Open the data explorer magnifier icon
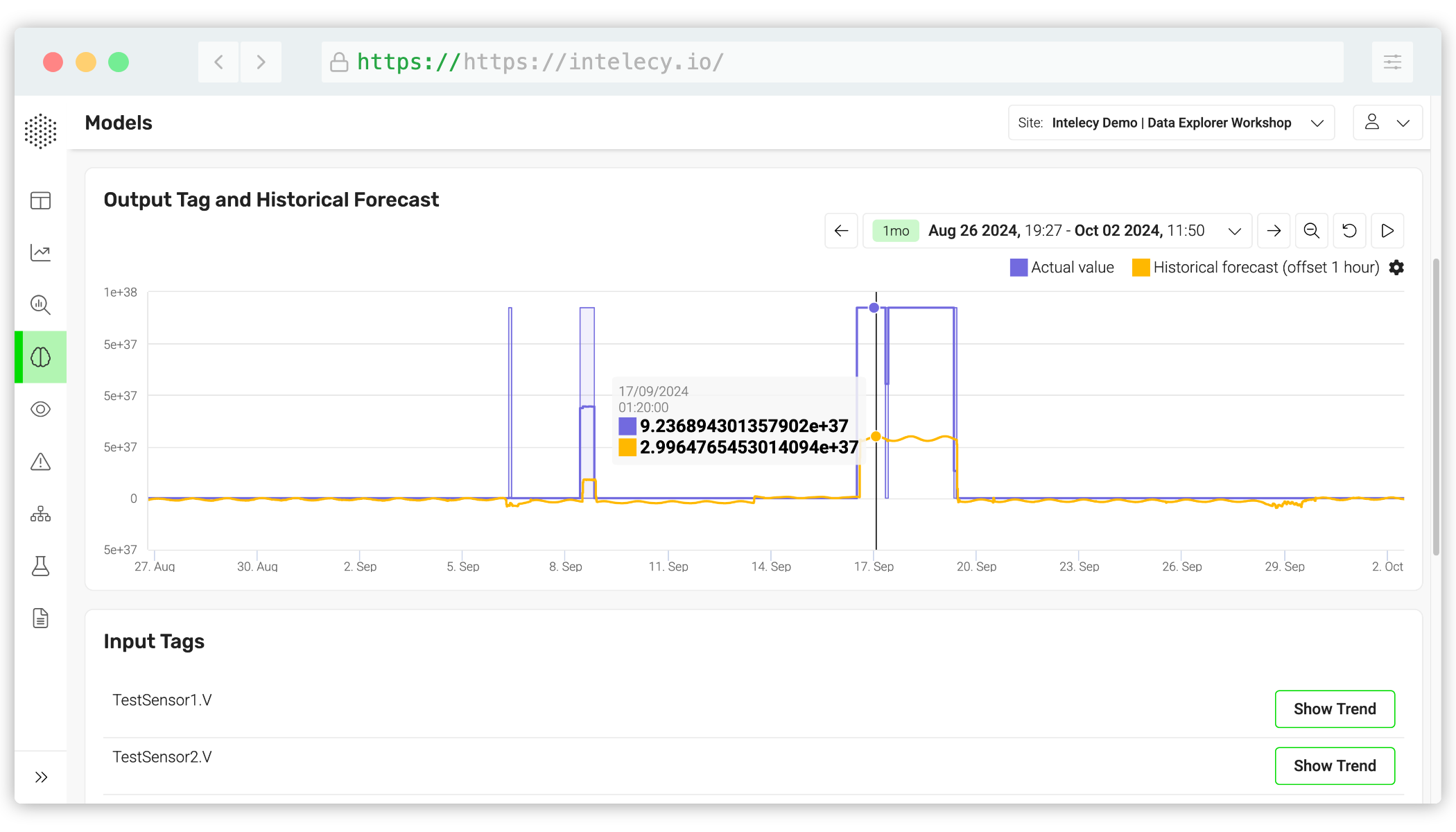 pyautogui.click(x=40, y=305)
